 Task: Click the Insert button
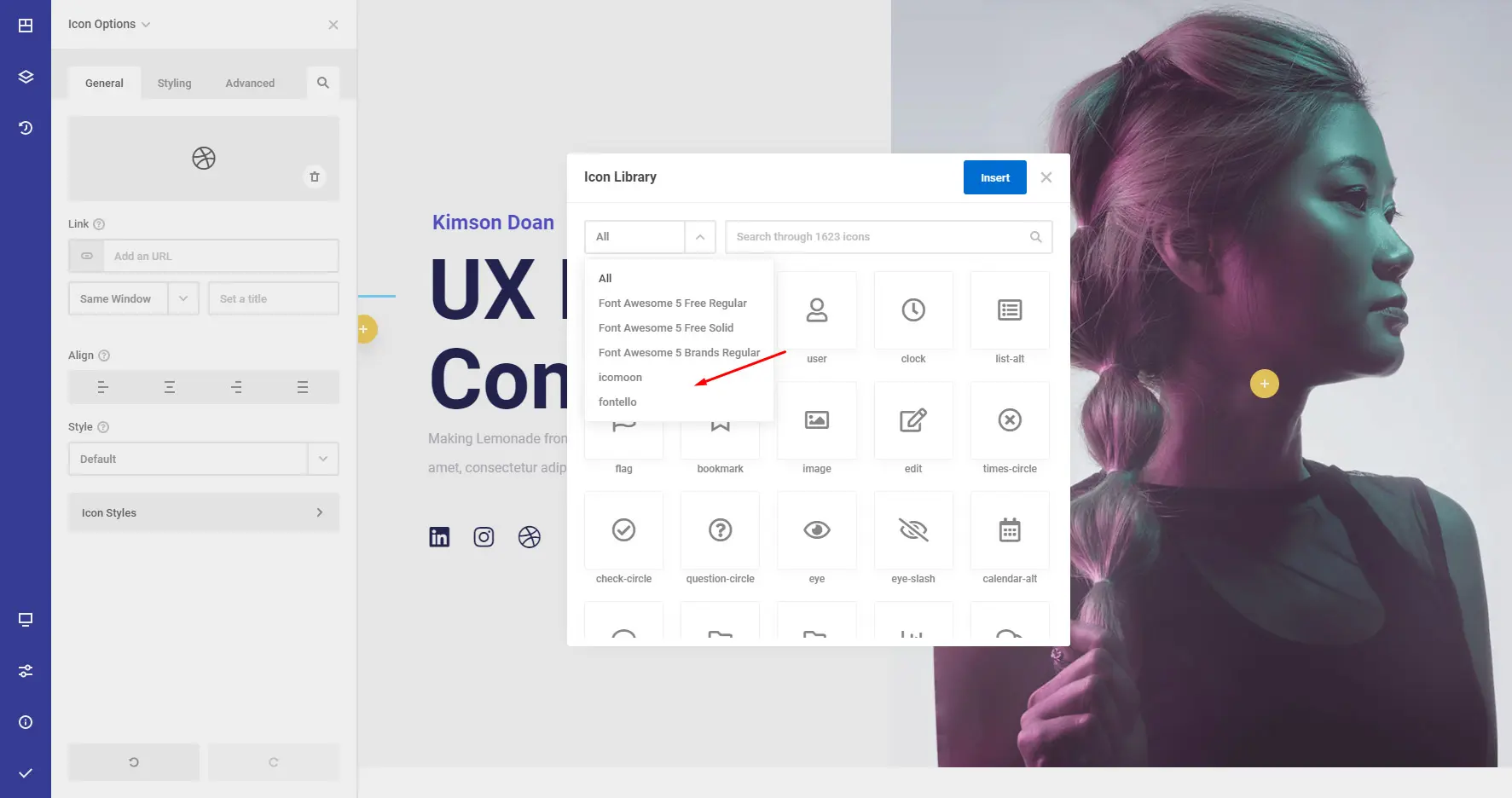click(995, 177)
